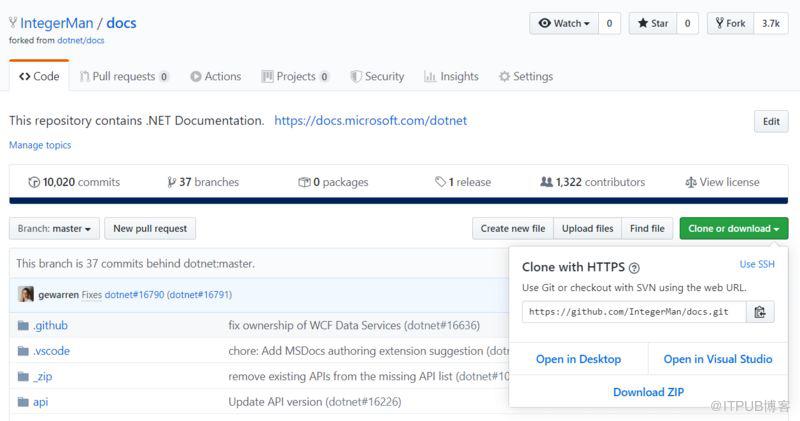Select the HTTPS clone URL field

pos(634,312)
